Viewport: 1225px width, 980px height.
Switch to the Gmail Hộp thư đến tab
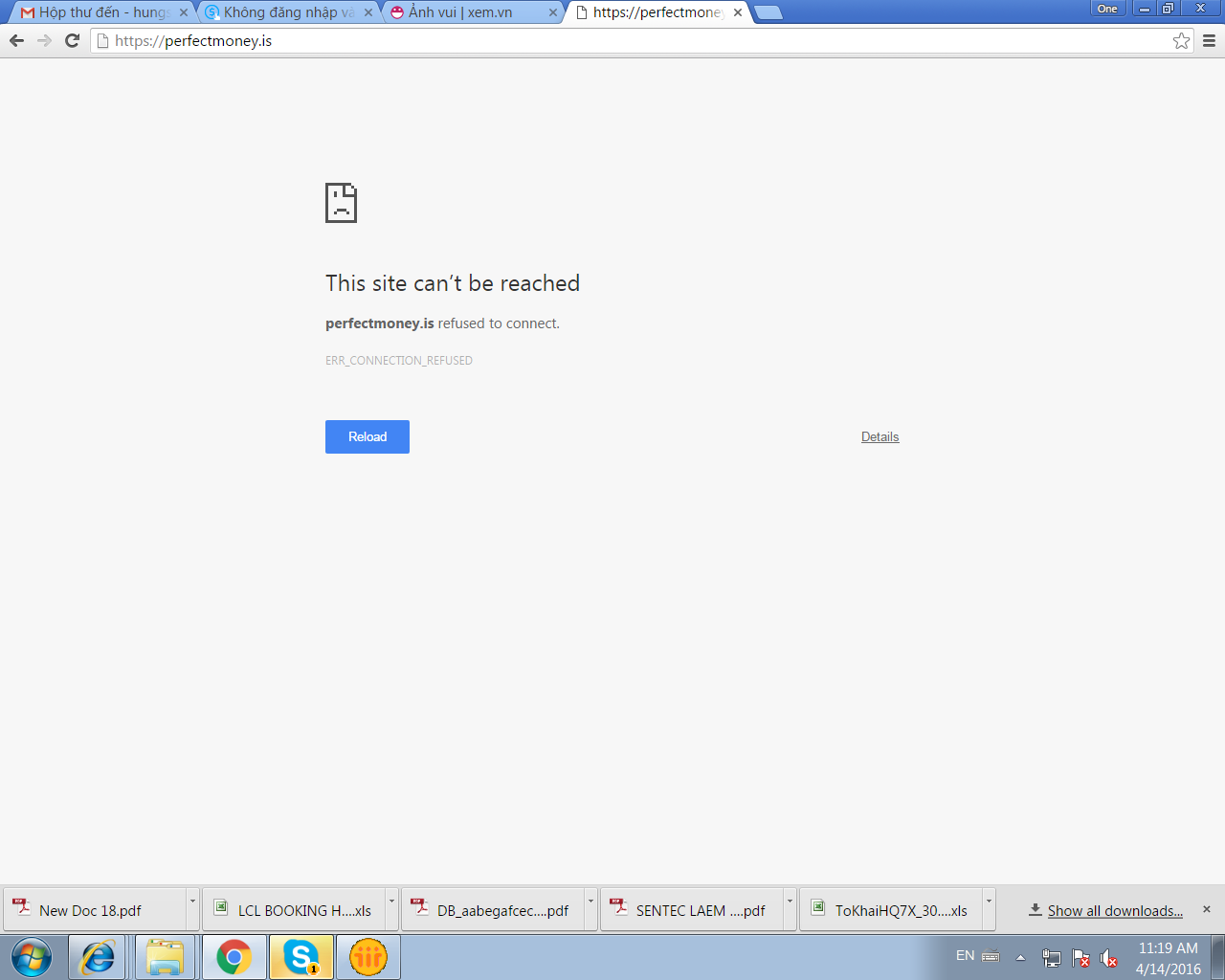[103, 12]
